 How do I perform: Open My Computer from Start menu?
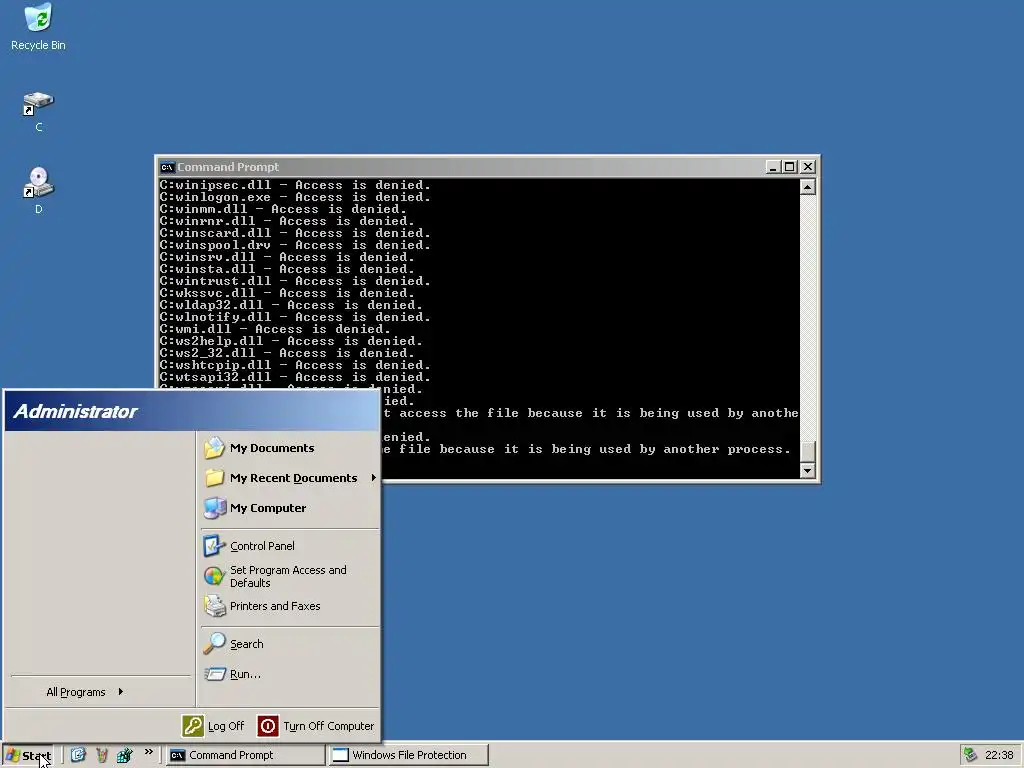tap(289, 508)
